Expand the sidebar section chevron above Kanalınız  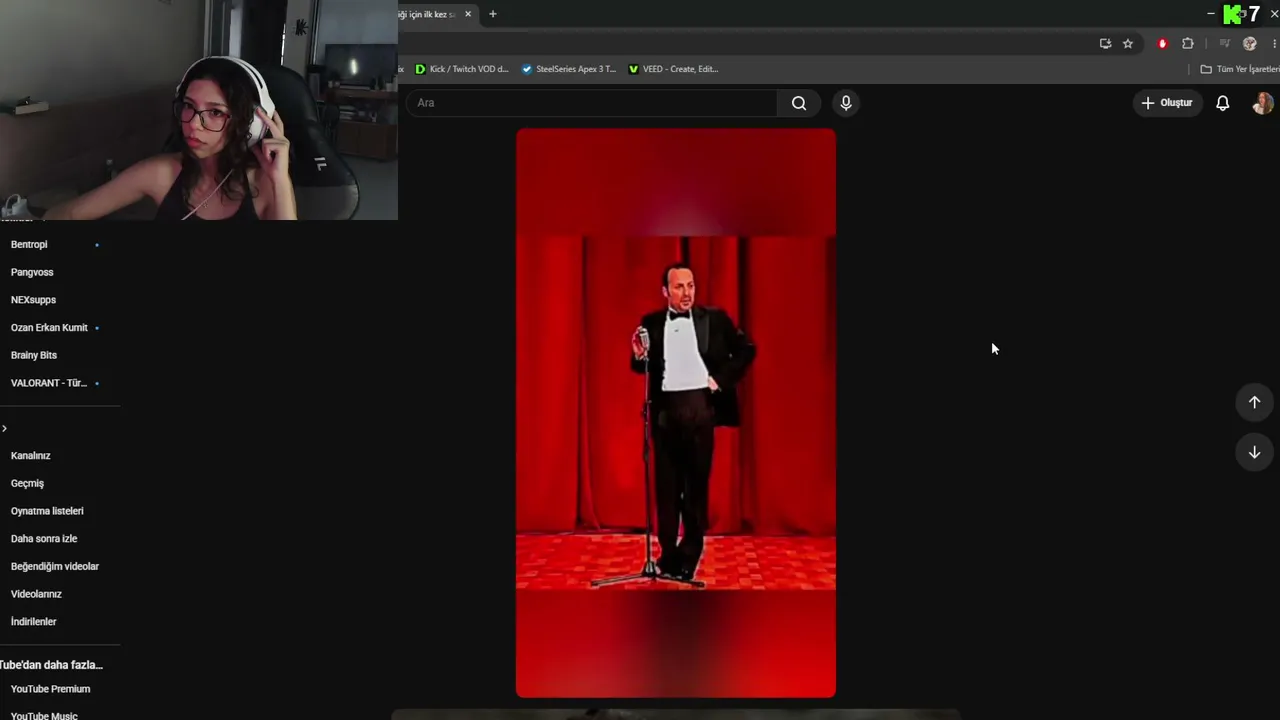(5, 428)
